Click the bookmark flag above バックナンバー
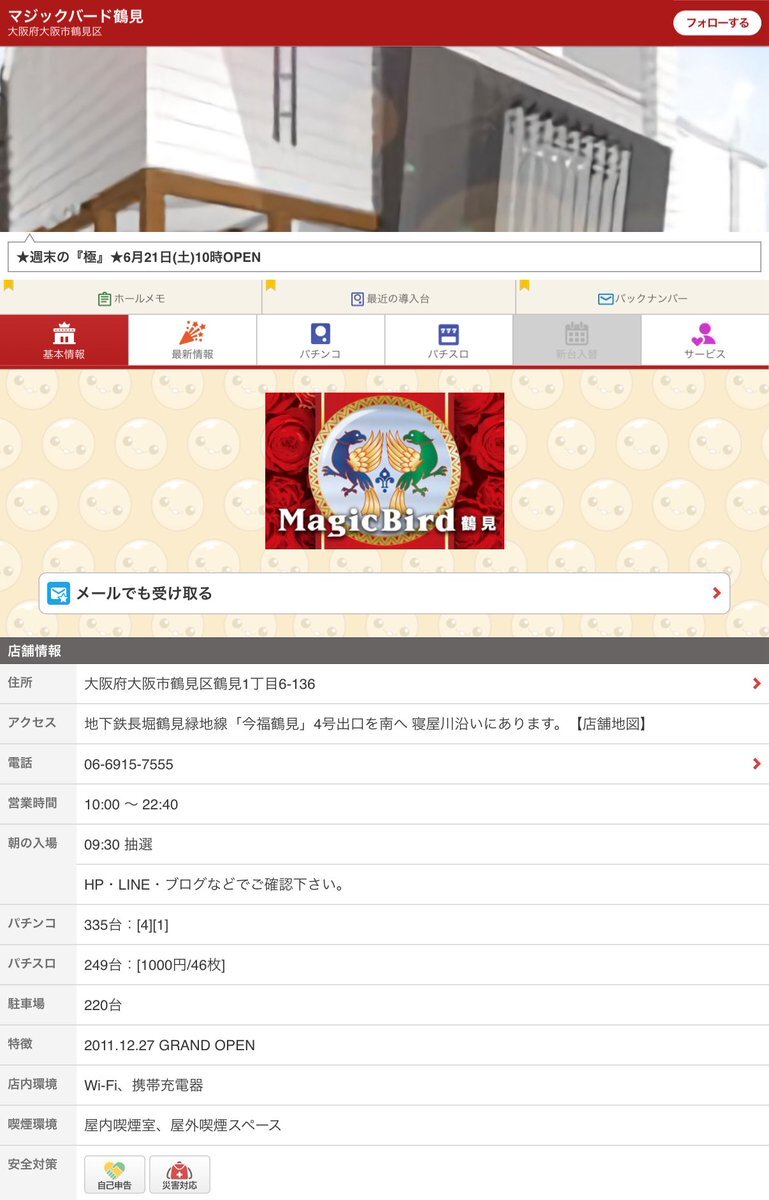769x1200 pixels. [525, 286]
